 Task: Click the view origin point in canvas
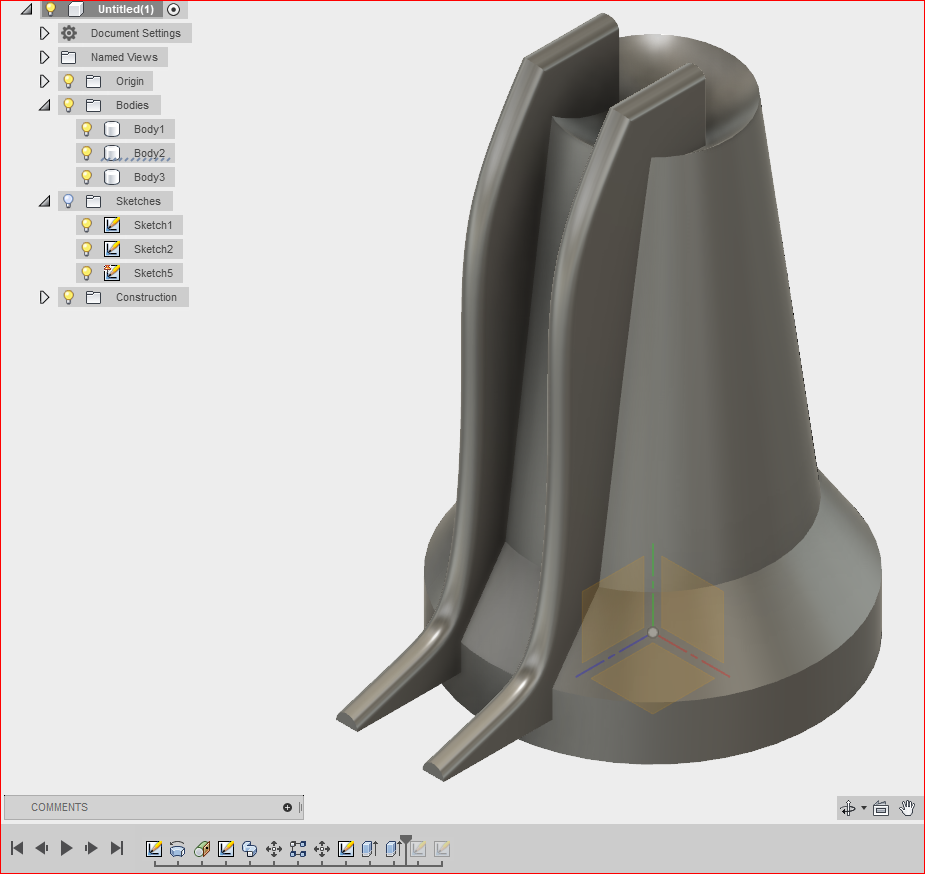click(652, 632)
